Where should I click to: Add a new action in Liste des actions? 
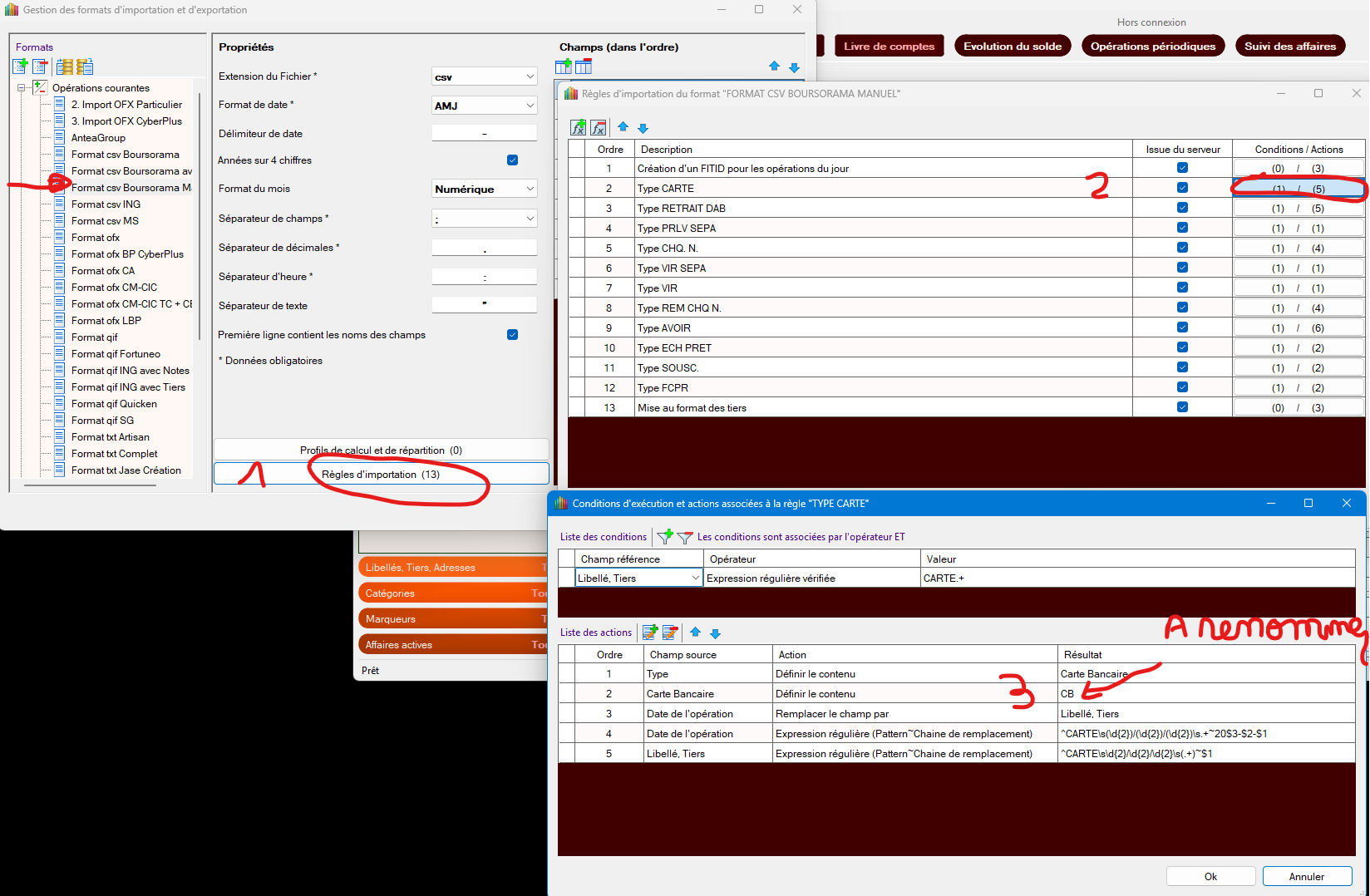(x=650, y=633)
